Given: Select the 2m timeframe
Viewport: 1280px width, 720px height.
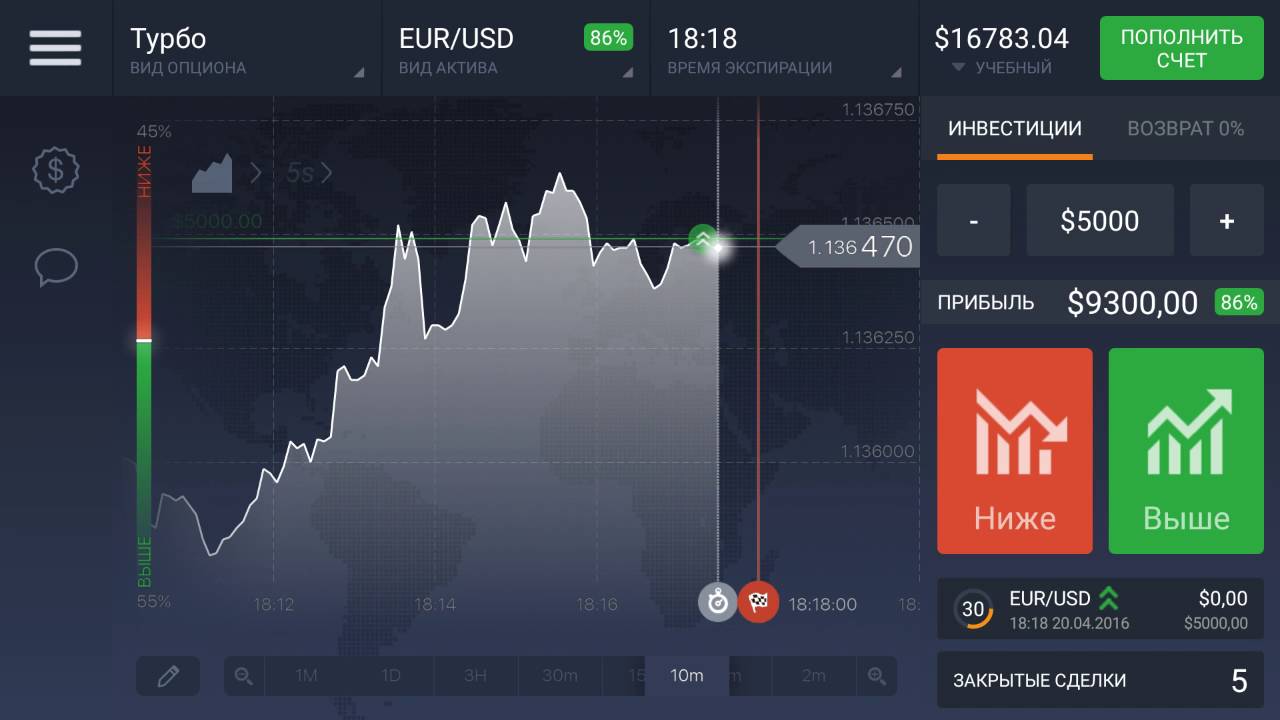Looking at the screenshot, I should (x=814, y=676).
